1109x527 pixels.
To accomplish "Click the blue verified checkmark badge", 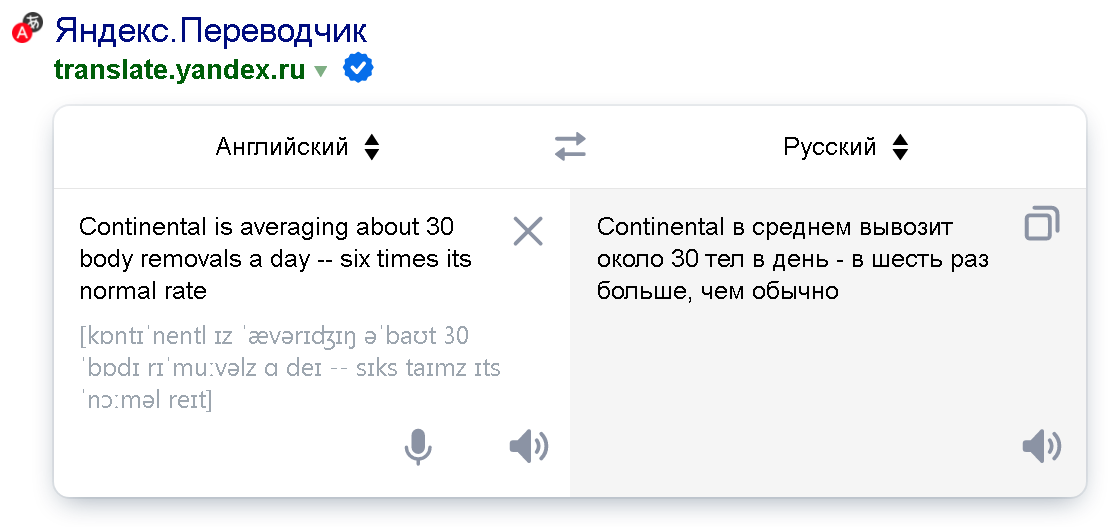I will 358,68.
